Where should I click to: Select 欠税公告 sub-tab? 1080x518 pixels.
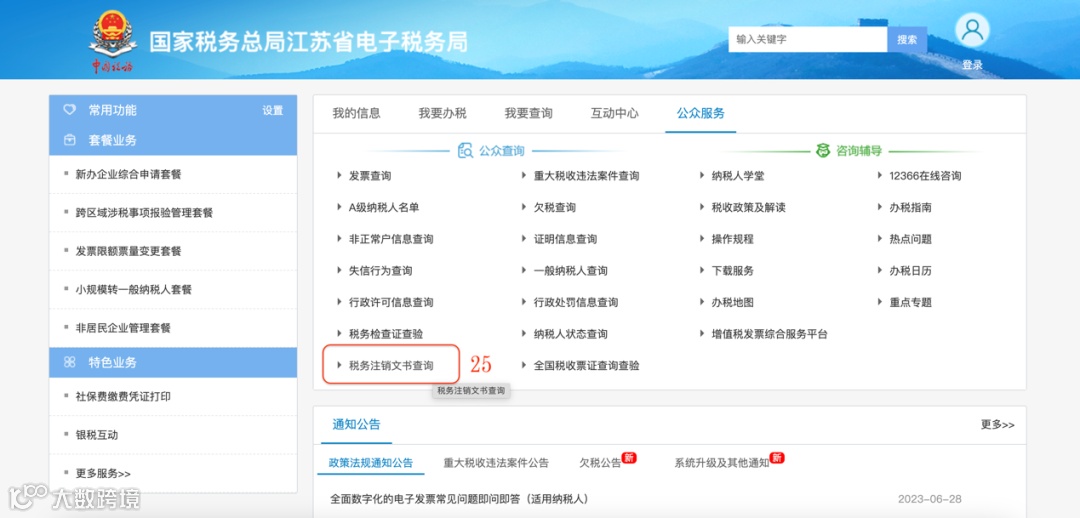[601, 463]
